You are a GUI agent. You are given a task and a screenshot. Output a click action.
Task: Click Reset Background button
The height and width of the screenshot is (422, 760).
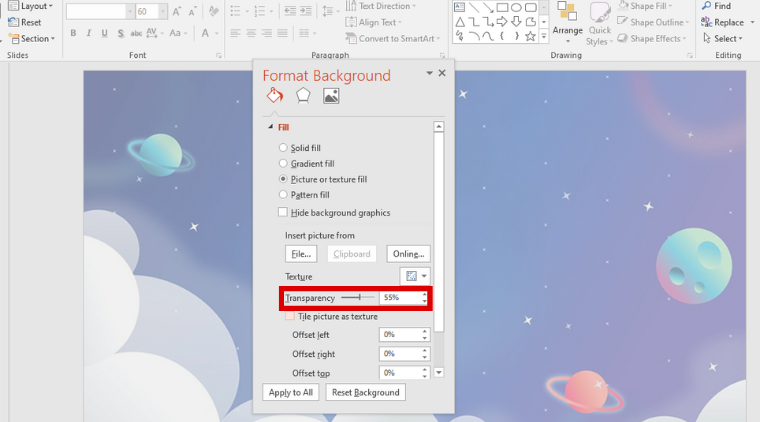(365, 392)
